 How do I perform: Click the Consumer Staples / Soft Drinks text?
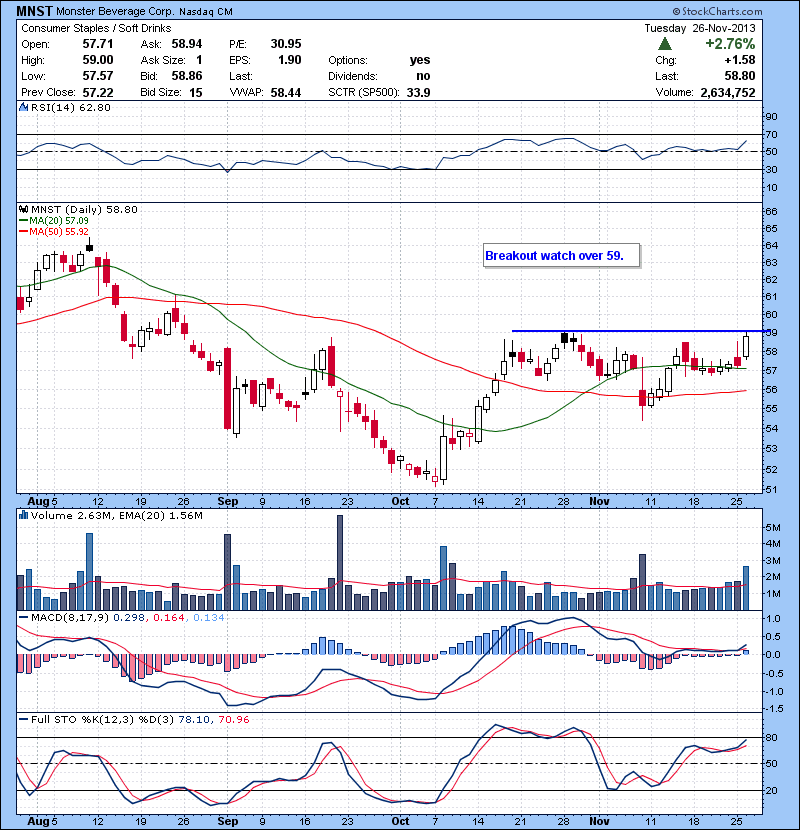click(96, 28)
